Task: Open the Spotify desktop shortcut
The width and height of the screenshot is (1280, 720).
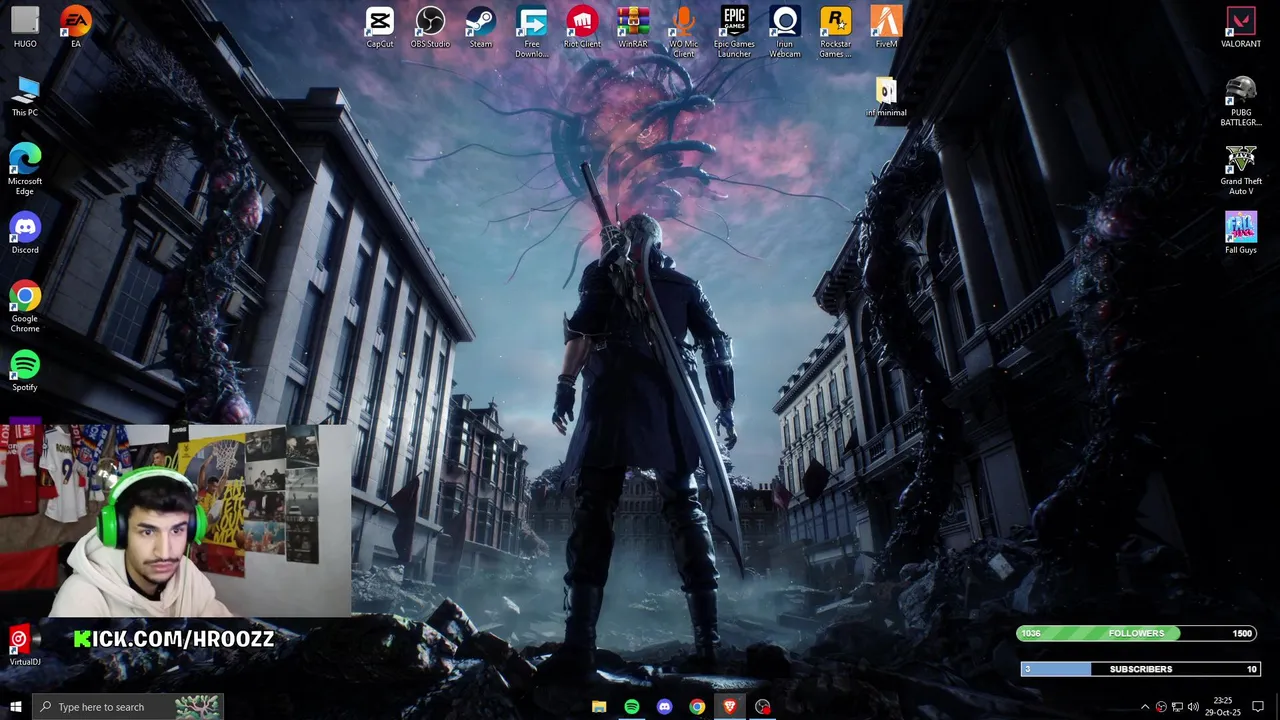Action: tap(25, 371)
